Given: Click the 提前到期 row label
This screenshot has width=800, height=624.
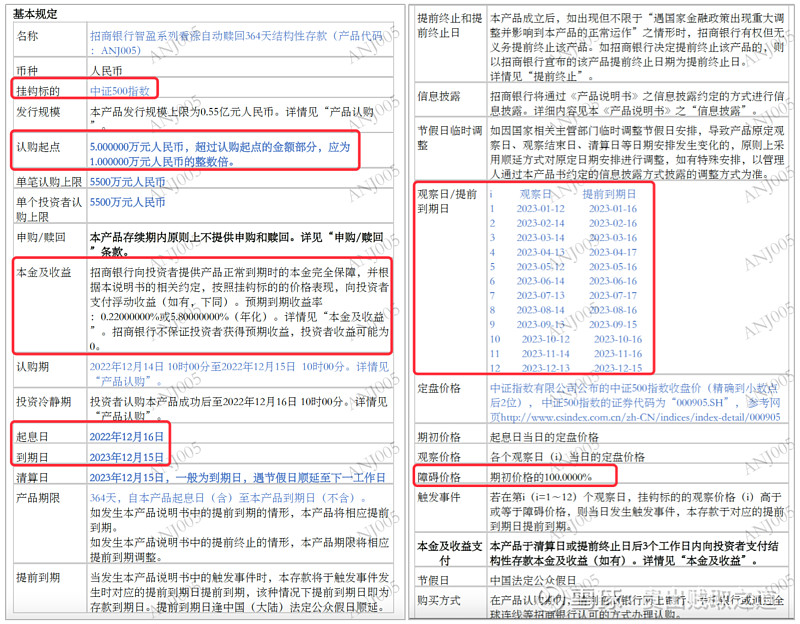Looking at the screenshot, I should (x=38, y=578).
